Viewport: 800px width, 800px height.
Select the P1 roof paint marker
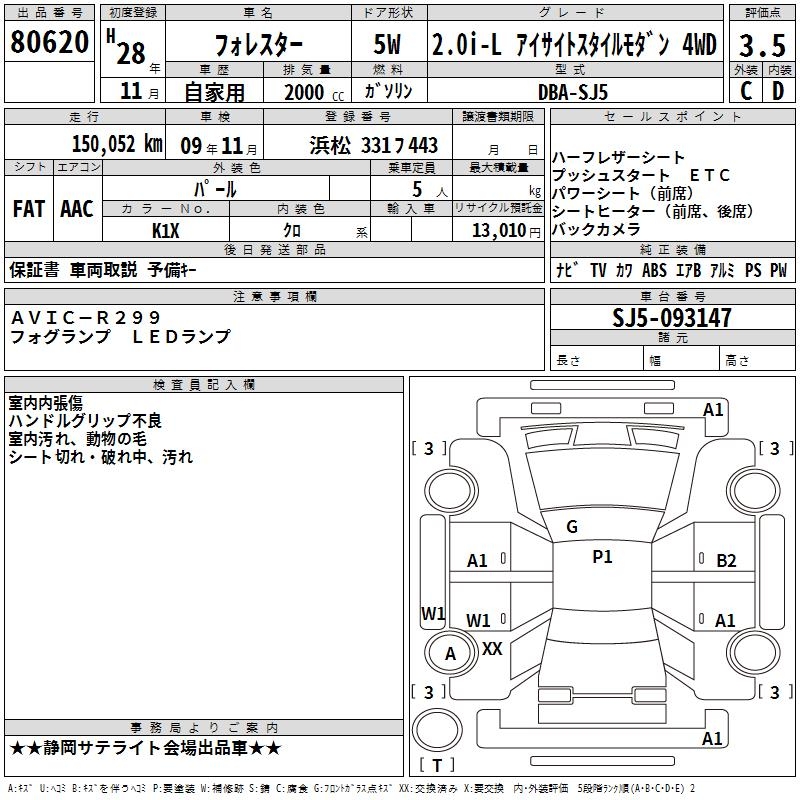pos(602,556)
